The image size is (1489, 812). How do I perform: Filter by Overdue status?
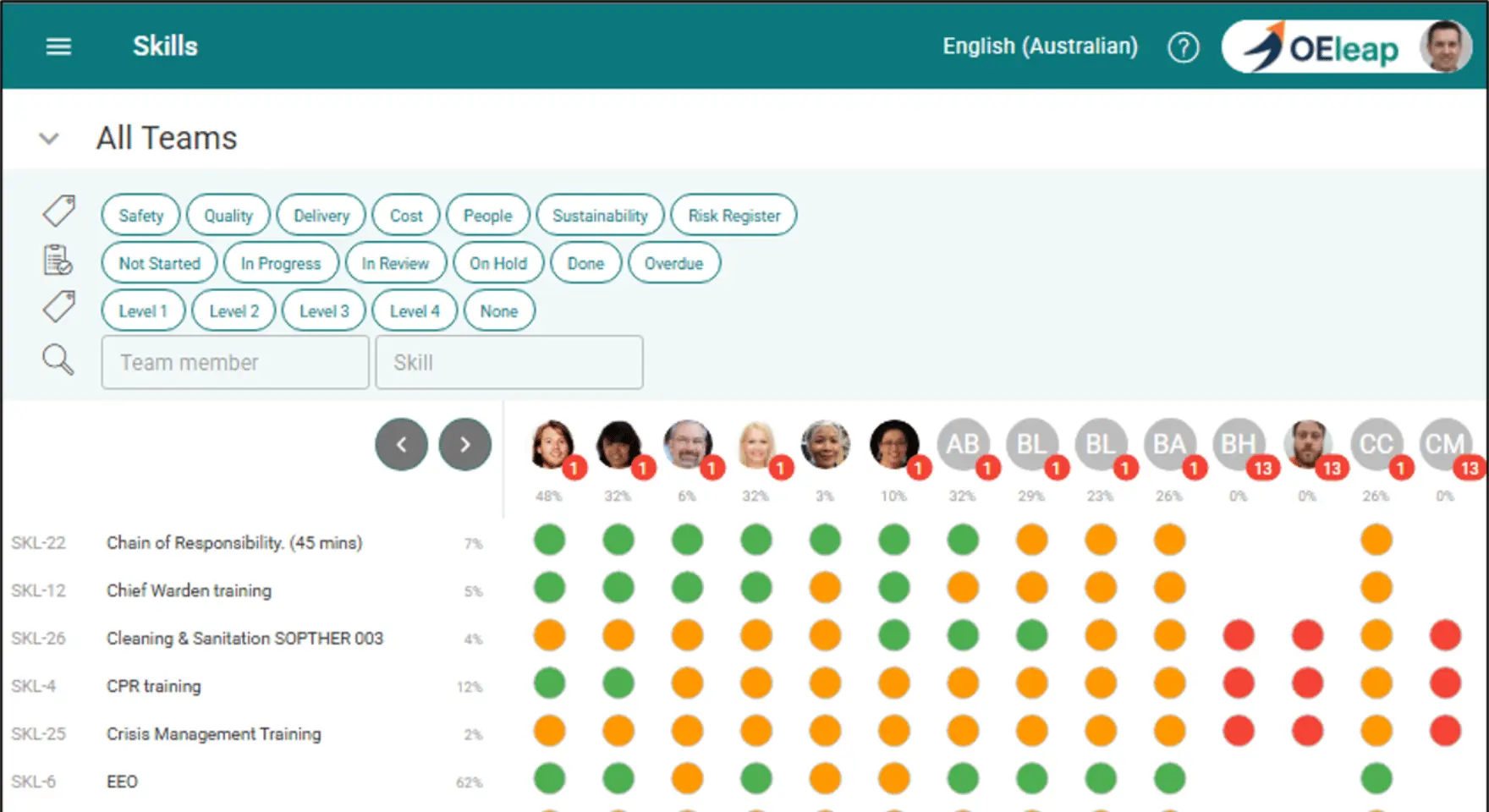coord(673,263)
